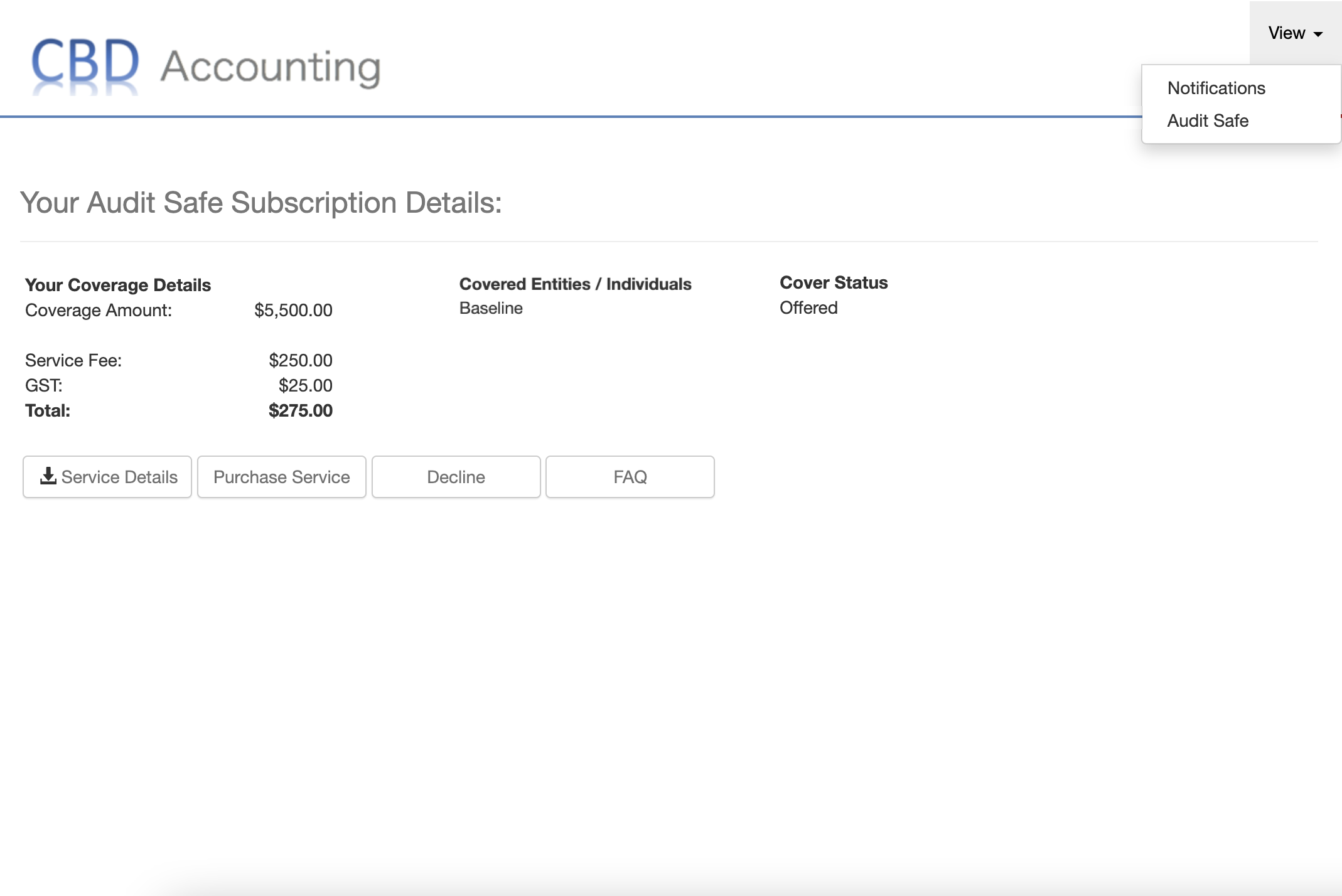The image size is (1342, 896).
Task: Click the Covered Entities / Individuals header
Action: coord(575,284)
